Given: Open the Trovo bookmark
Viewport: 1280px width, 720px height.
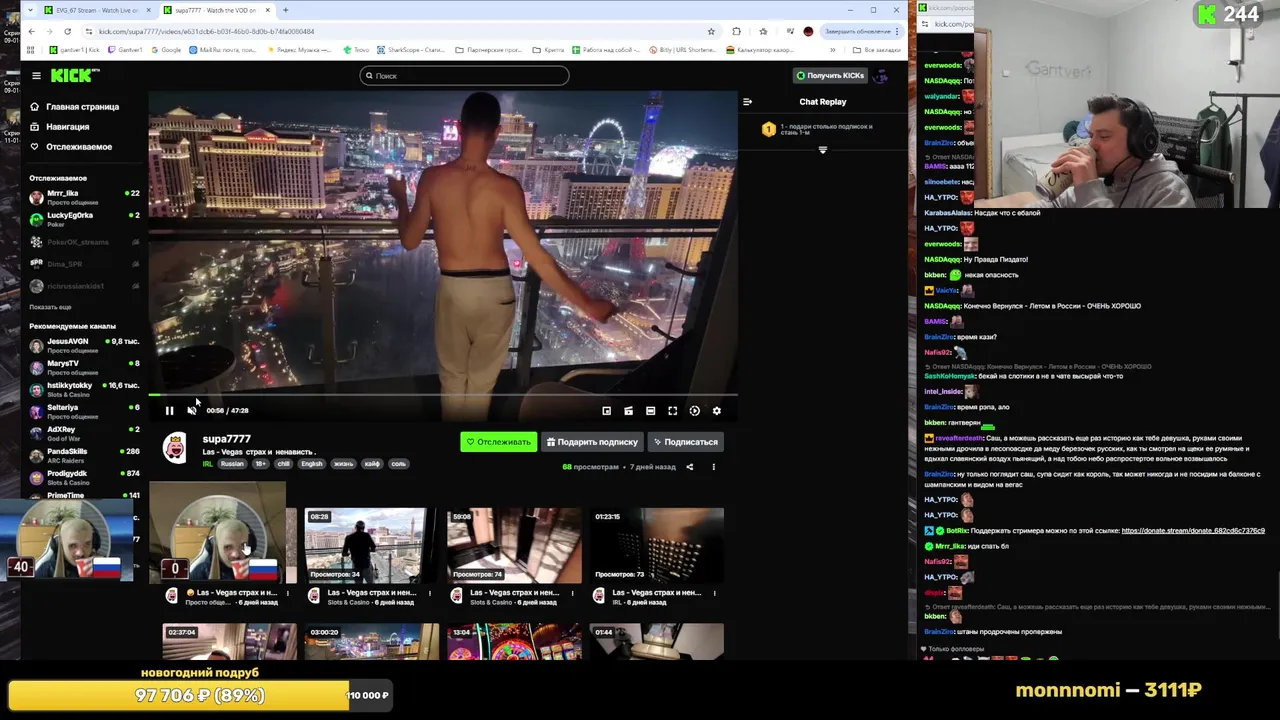Looking at the screenshot, I should coord(356,50).
